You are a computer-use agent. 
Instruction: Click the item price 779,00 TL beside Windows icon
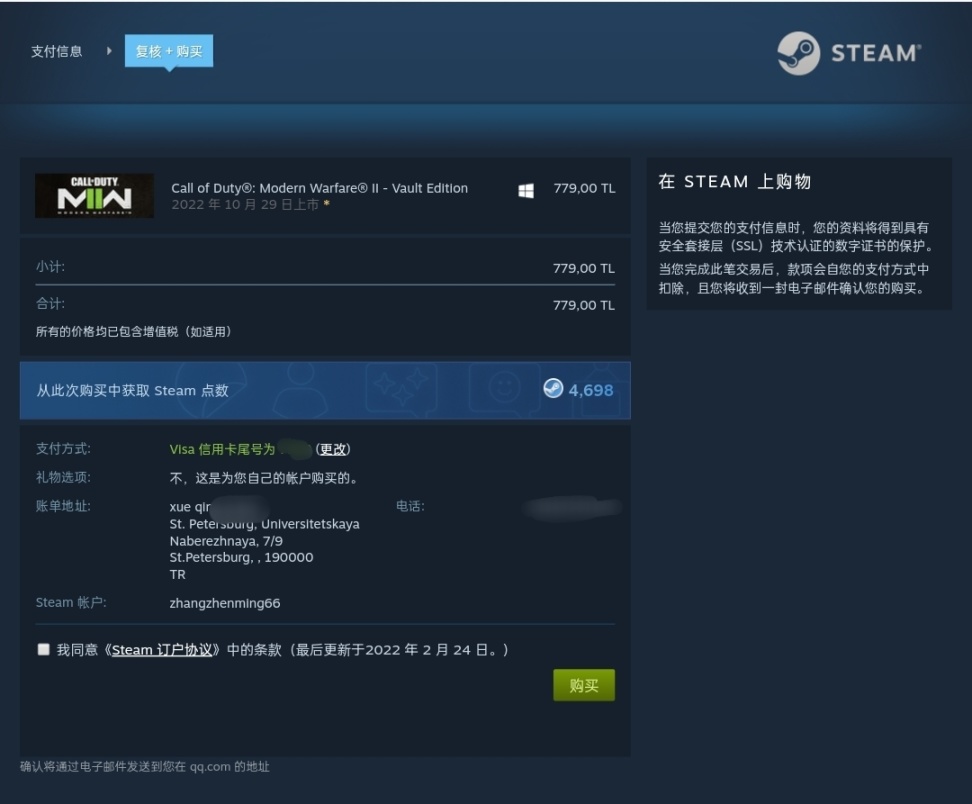coord(585,188)
